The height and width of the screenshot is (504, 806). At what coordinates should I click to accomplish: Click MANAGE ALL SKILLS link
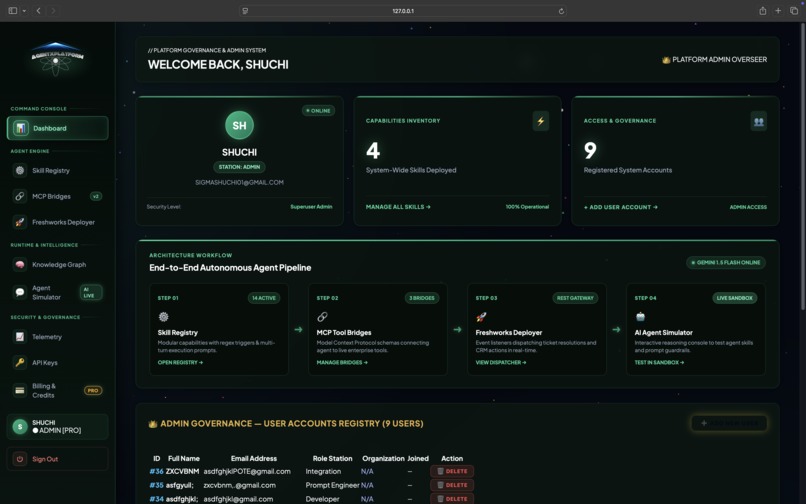pos(398,207)
